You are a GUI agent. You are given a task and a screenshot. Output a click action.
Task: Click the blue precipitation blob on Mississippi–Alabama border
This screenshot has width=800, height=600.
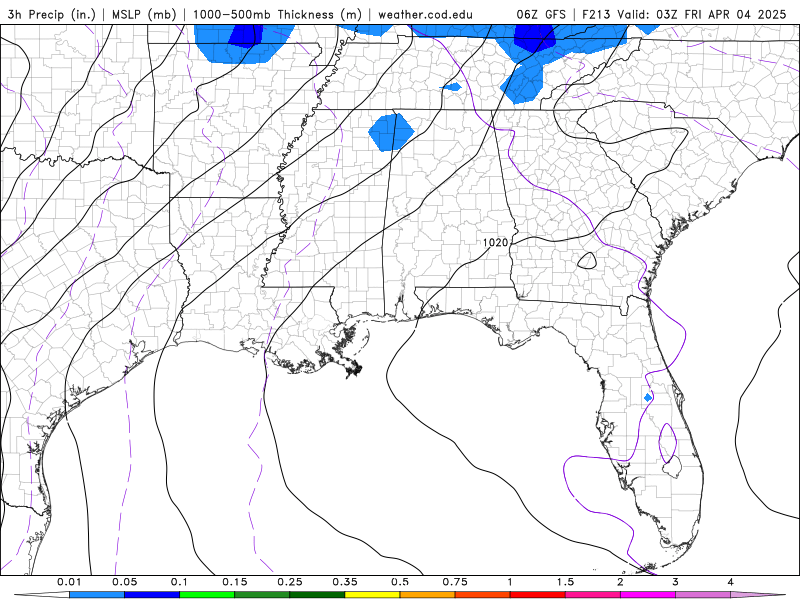tap(391, 132)
